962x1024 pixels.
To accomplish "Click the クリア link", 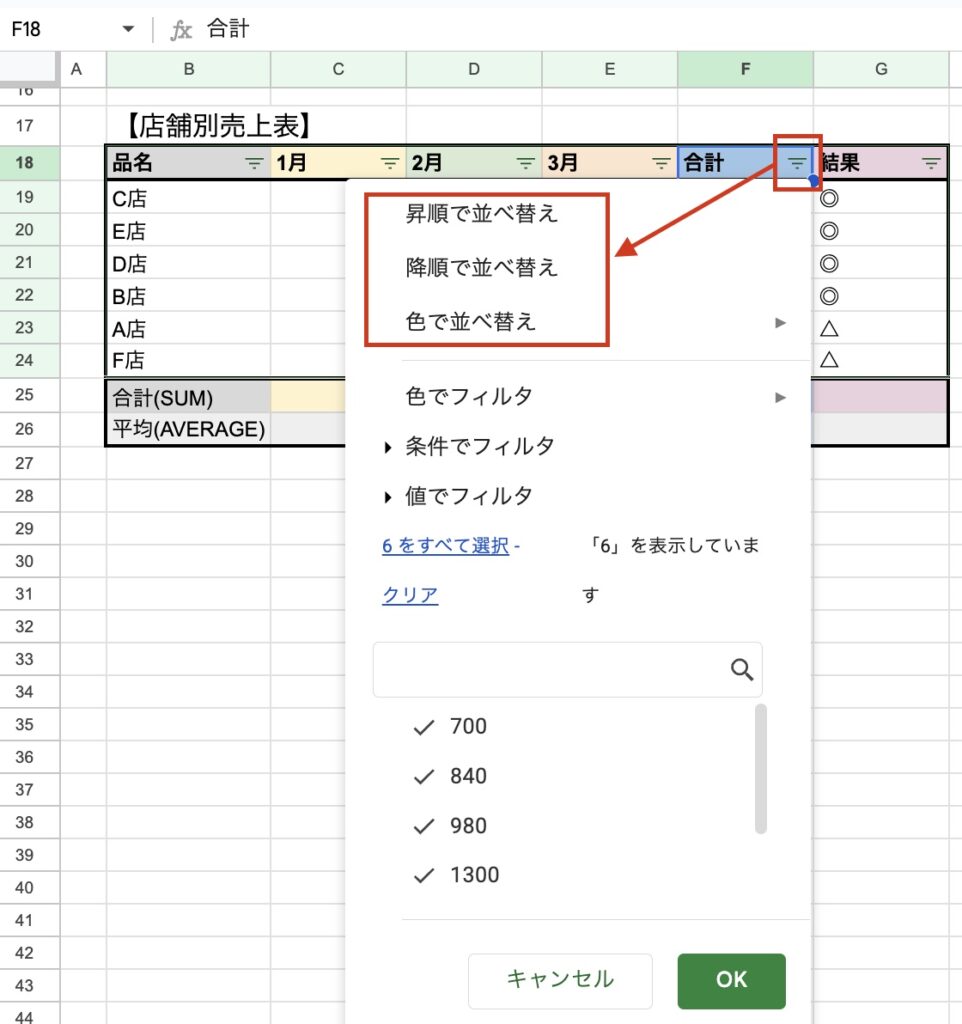I will [410, 596].
